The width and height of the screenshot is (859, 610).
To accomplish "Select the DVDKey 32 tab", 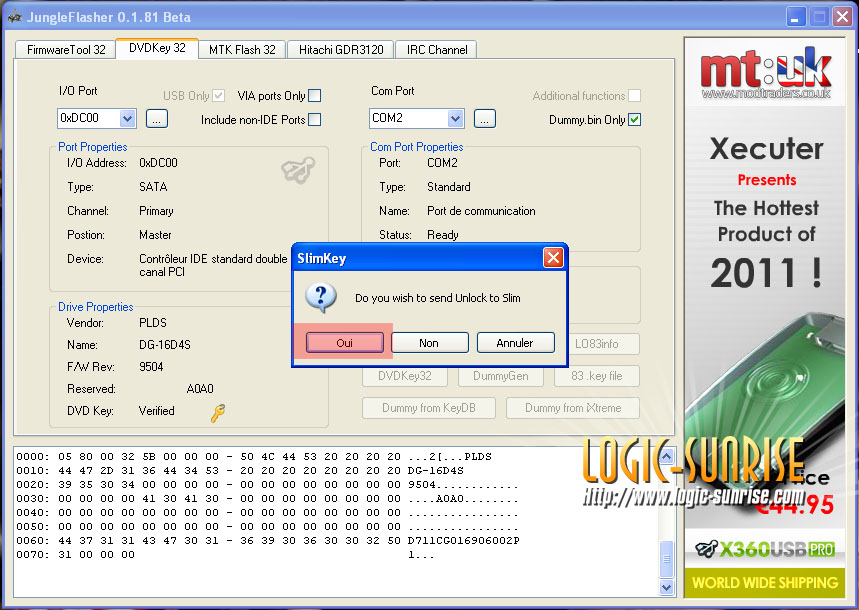I will (x=157, y=48).
